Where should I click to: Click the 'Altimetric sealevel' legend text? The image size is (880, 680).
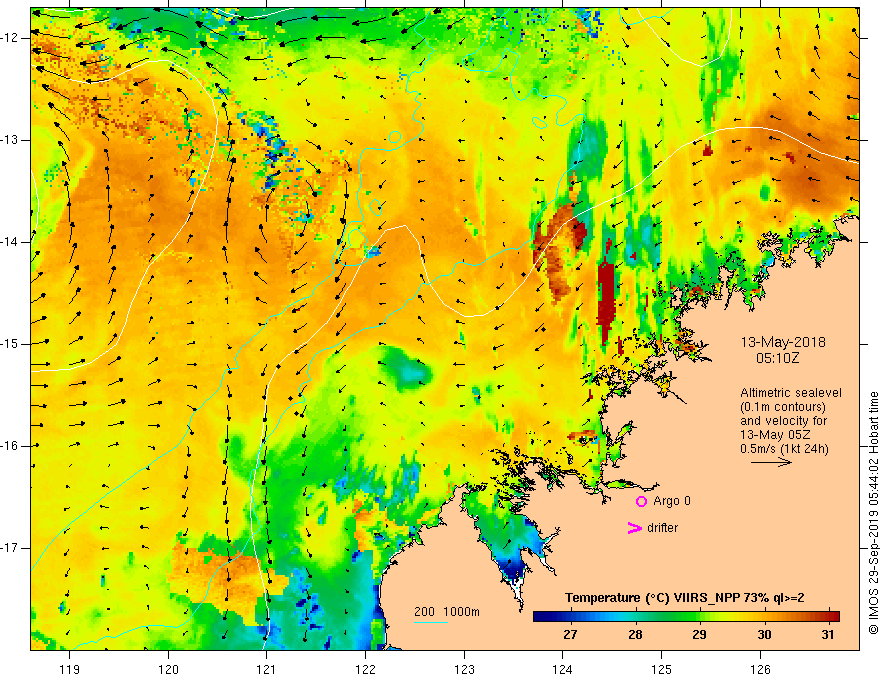(x=791, y=393)
